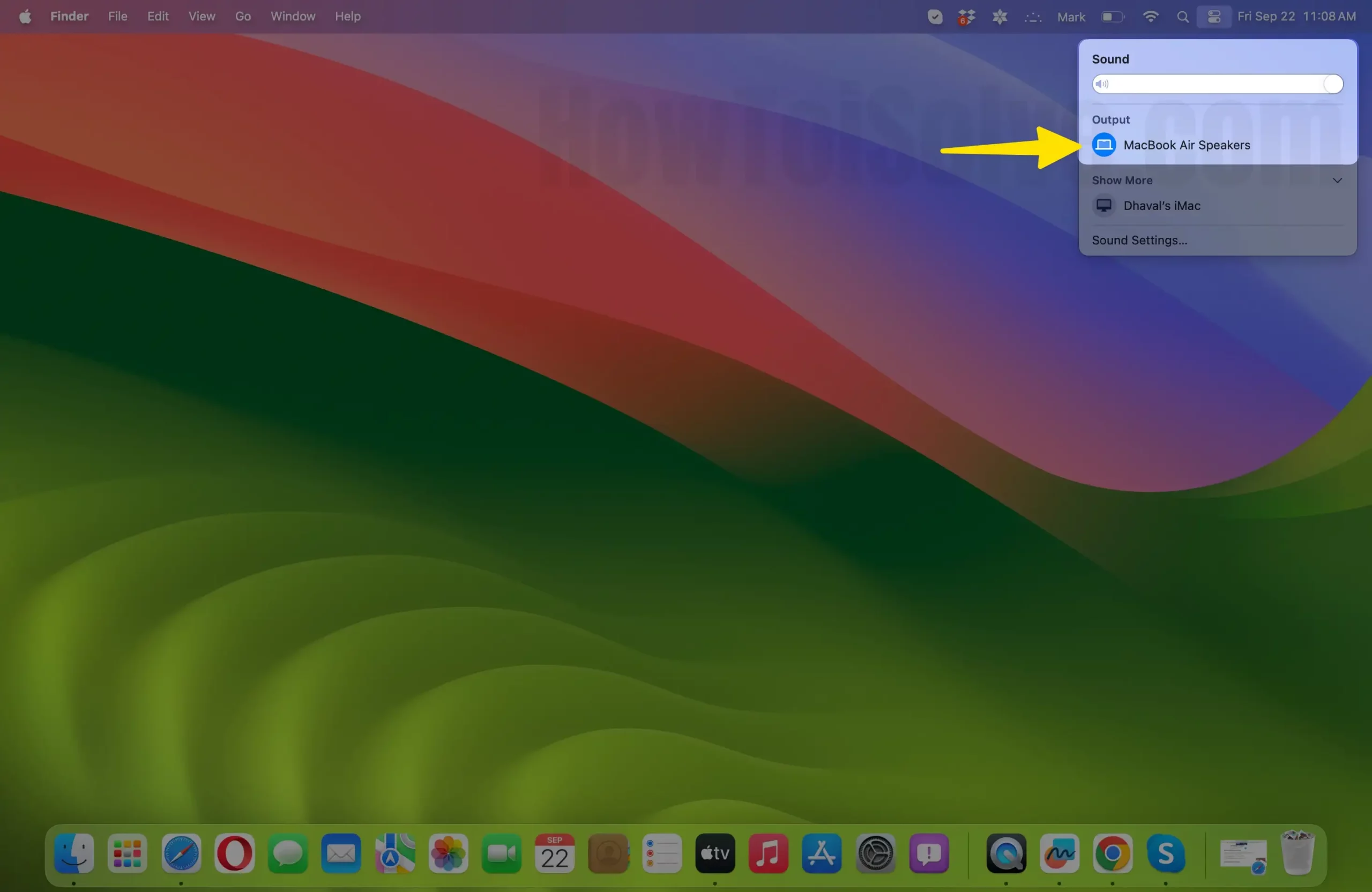Open Mail app in the Dock
This screenshot has width=1372, height=892.
point(341,853)
